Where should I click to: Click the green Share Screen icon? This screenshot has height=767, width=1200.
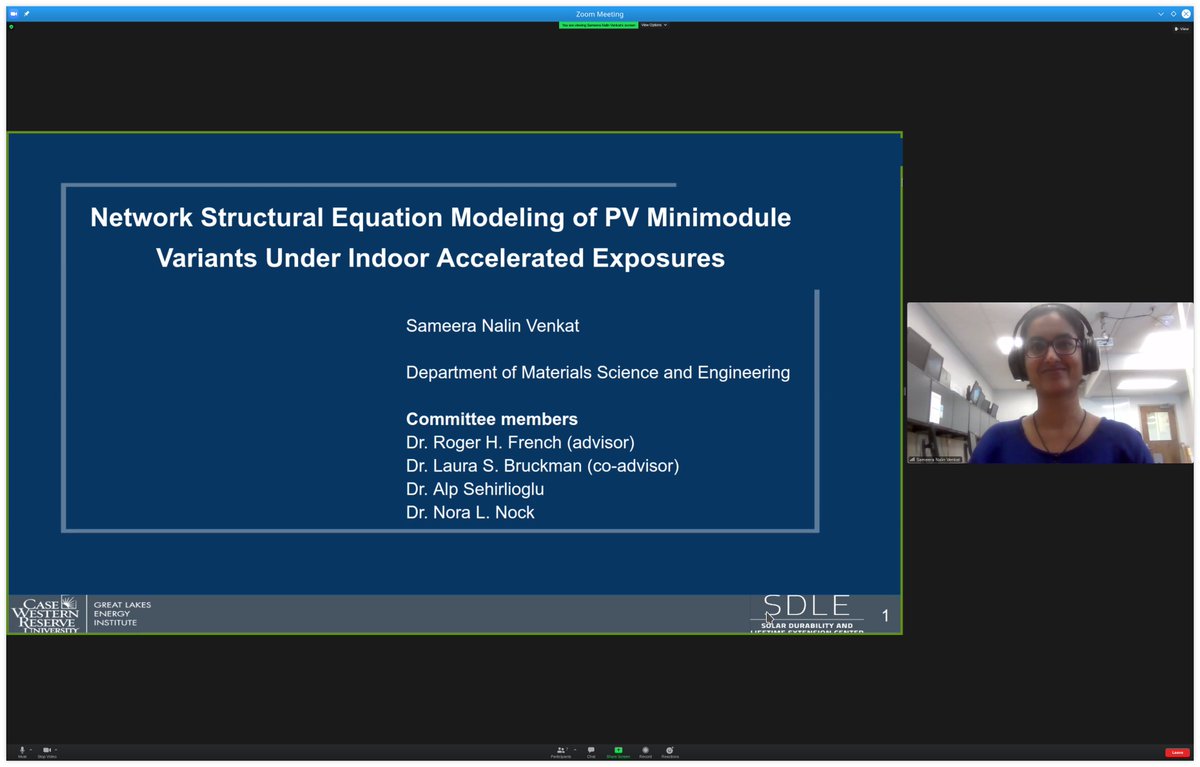tap(618, 749)
